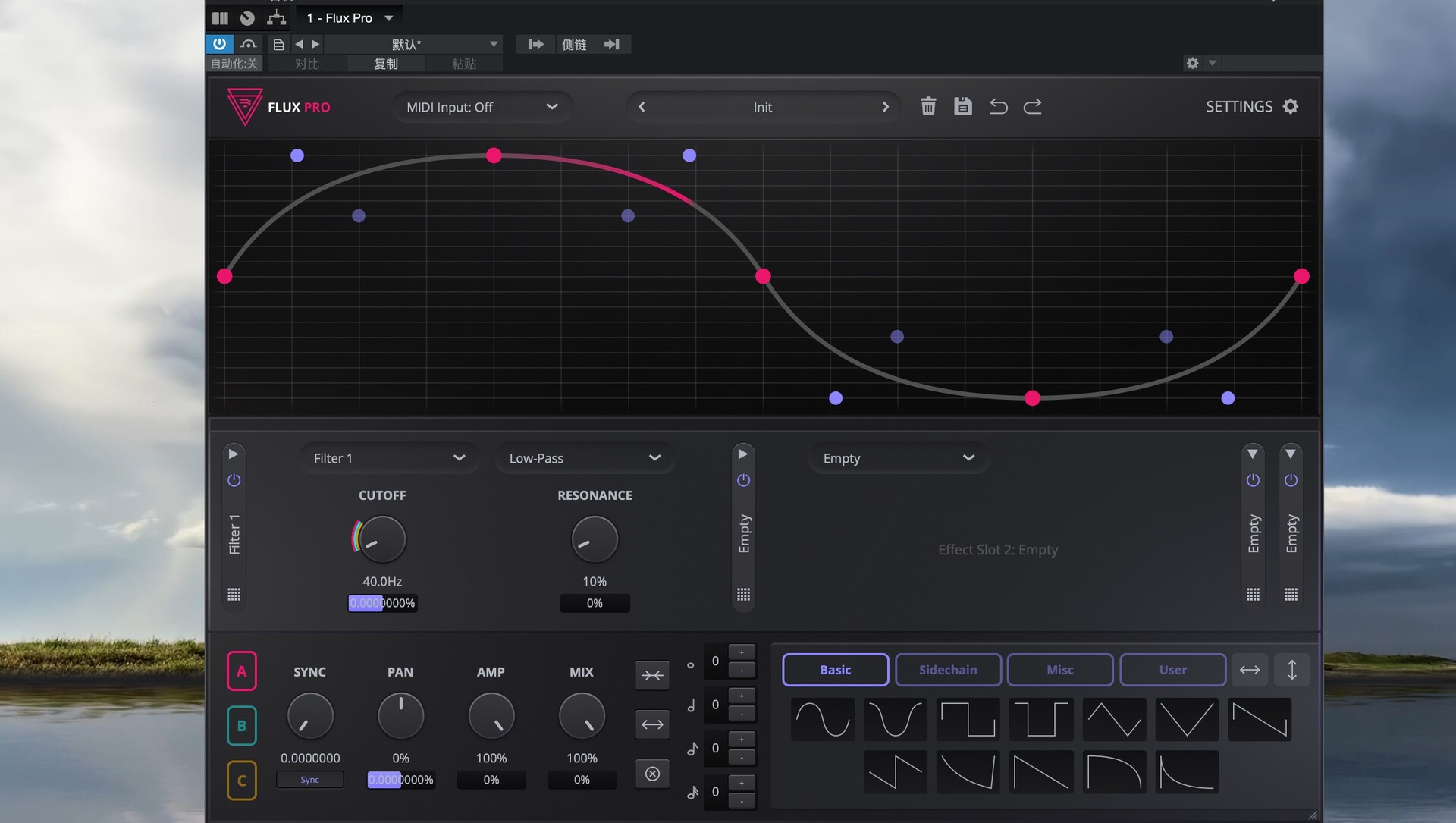Switch to the Sidechain shapes tab
This screenshot has height=823, width=1456.
click(x=948, y=670)
